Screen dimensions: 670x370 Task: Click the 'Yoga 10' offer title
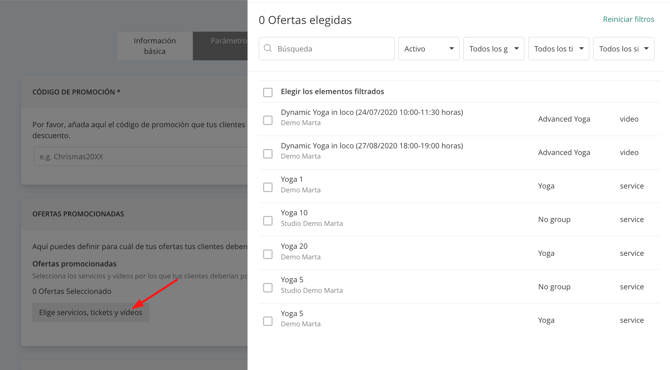(x=294, y=213)
